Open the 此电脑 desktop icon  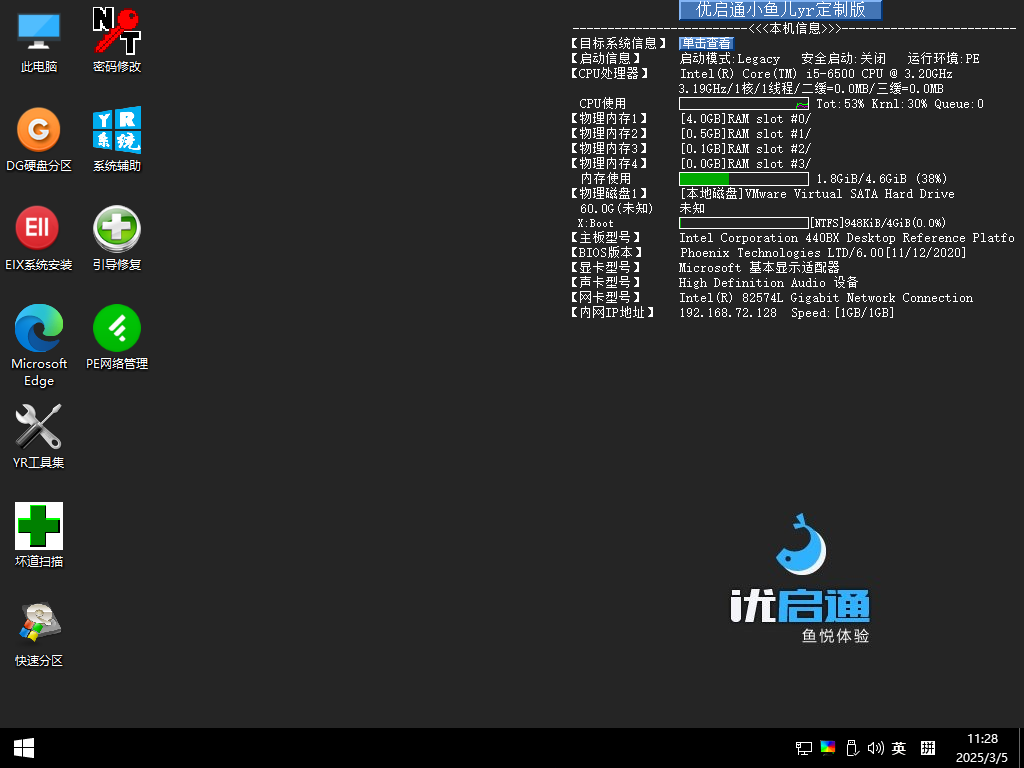(39, 41)
